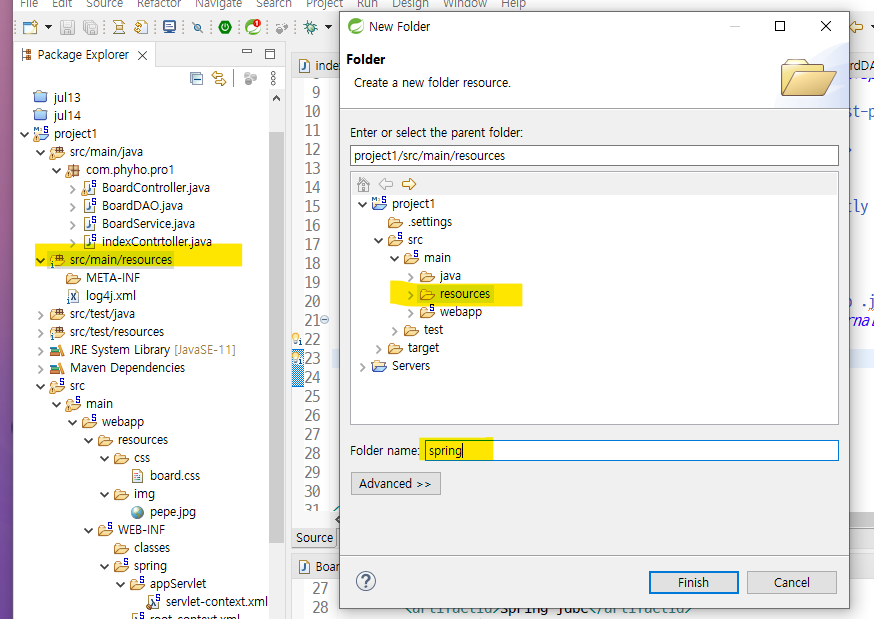The height and width of the screenshot is (619, 874).
Task: Click the green Spring Boot dashboard icon
Action: click(225, 27)
